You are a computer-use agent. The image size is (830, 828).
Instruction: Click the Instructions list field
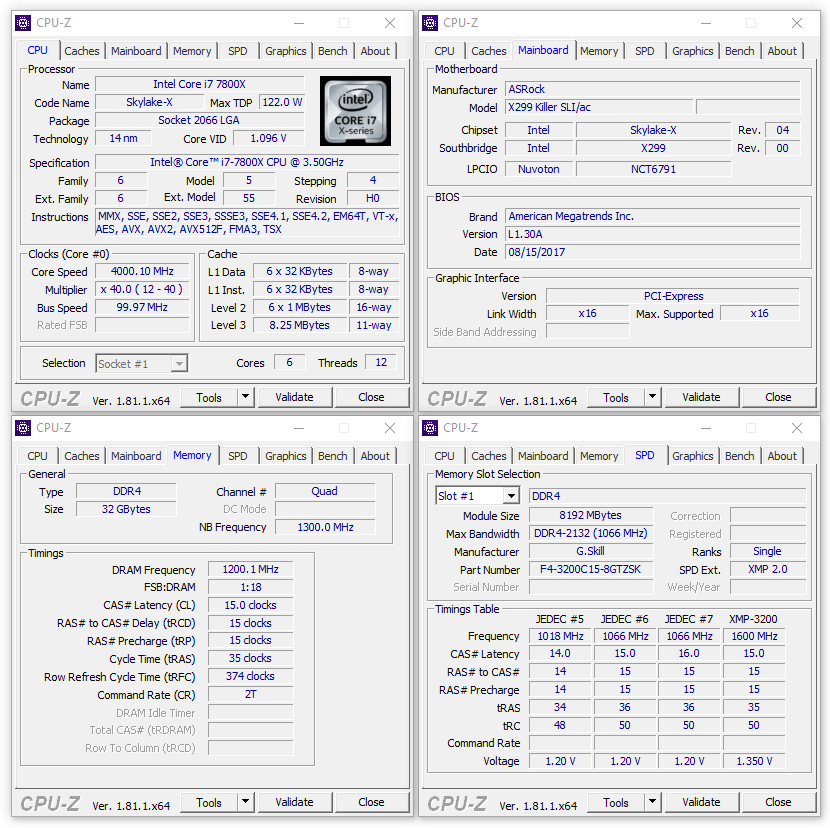[247, 222]
